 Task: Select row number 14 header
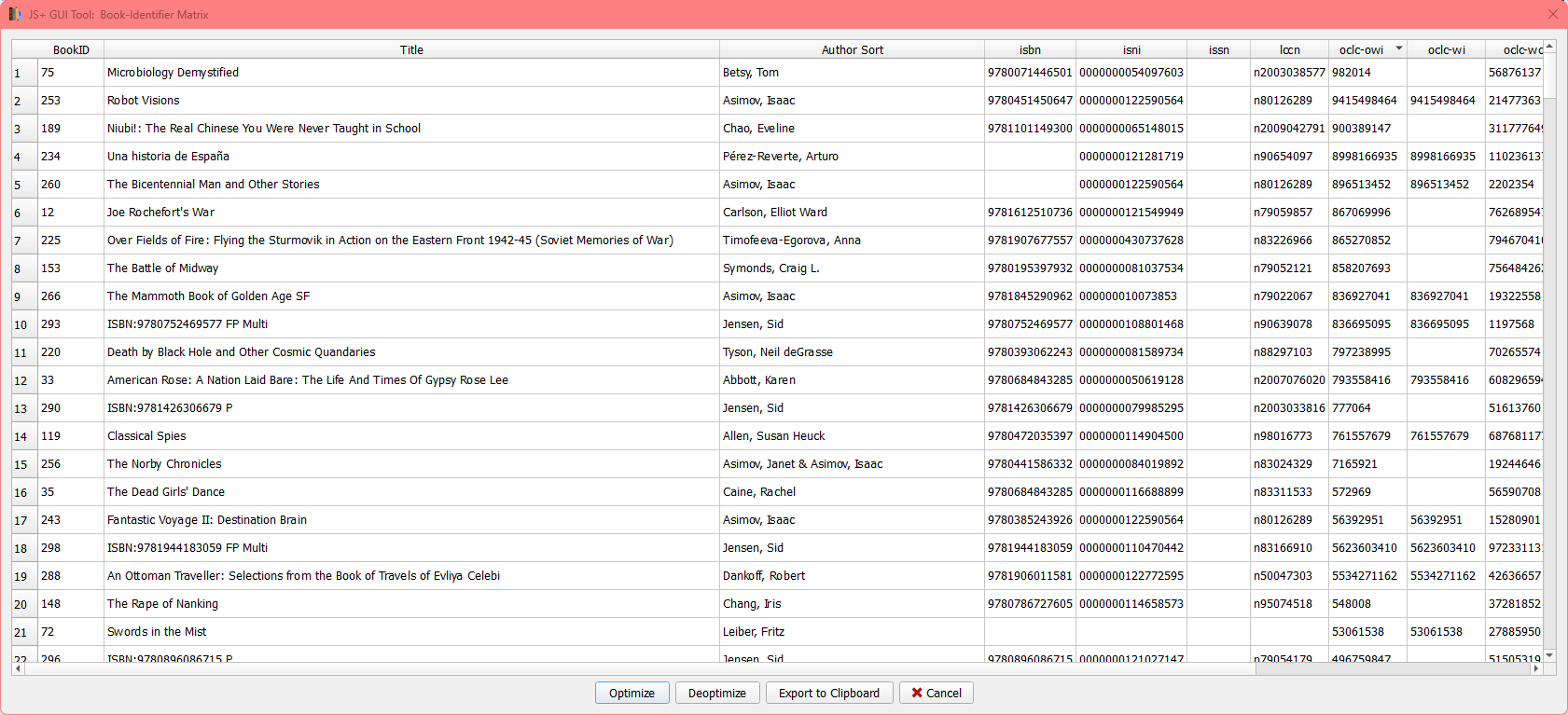click(24, 436)
